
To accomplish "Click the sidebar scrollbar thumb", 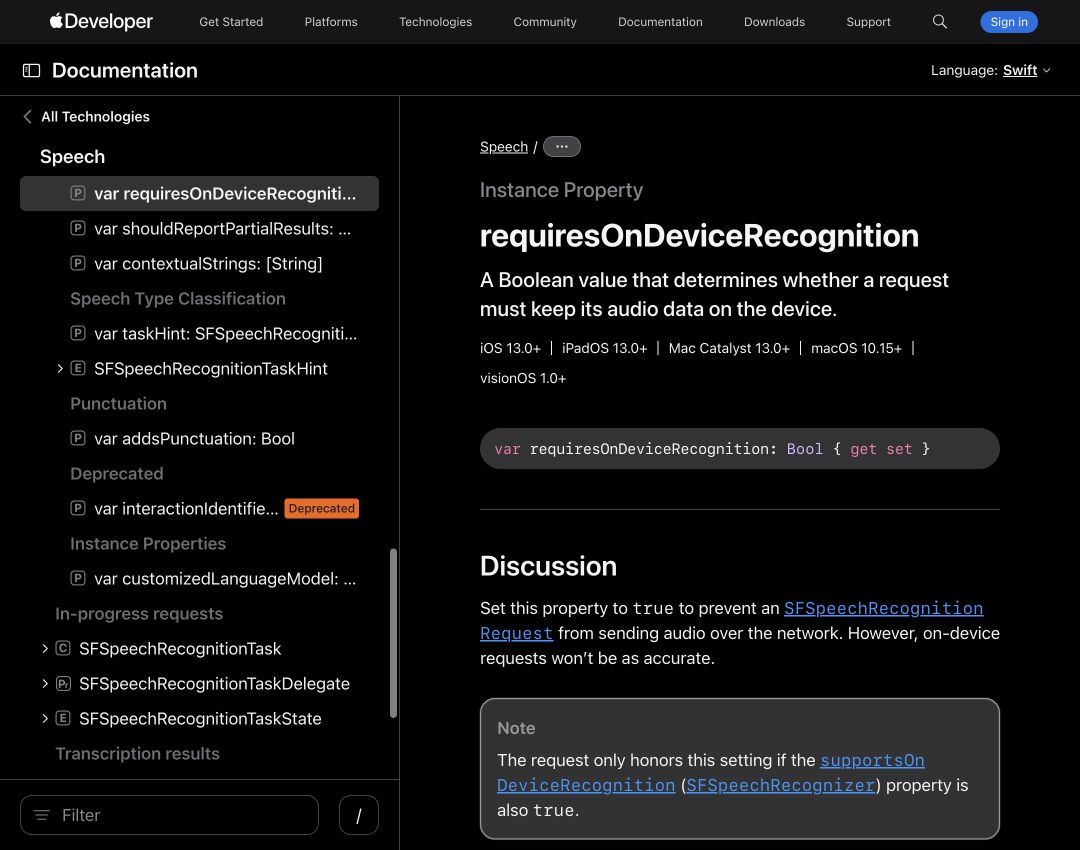I will (x=393, y=633).
